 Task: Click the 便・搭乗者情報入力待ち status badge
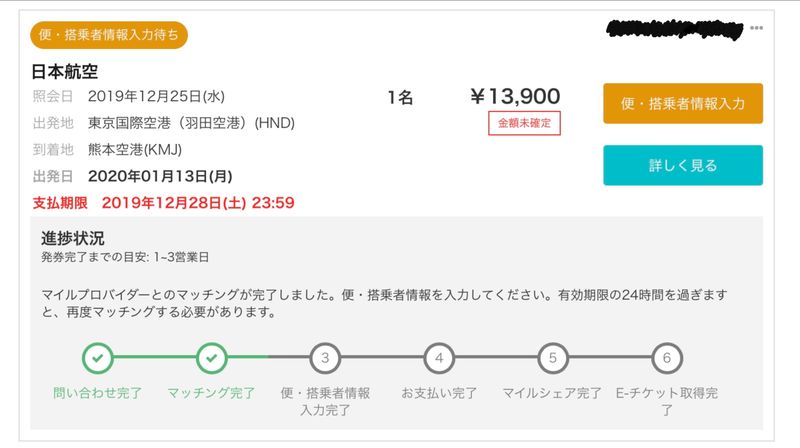tap(110, 35)
